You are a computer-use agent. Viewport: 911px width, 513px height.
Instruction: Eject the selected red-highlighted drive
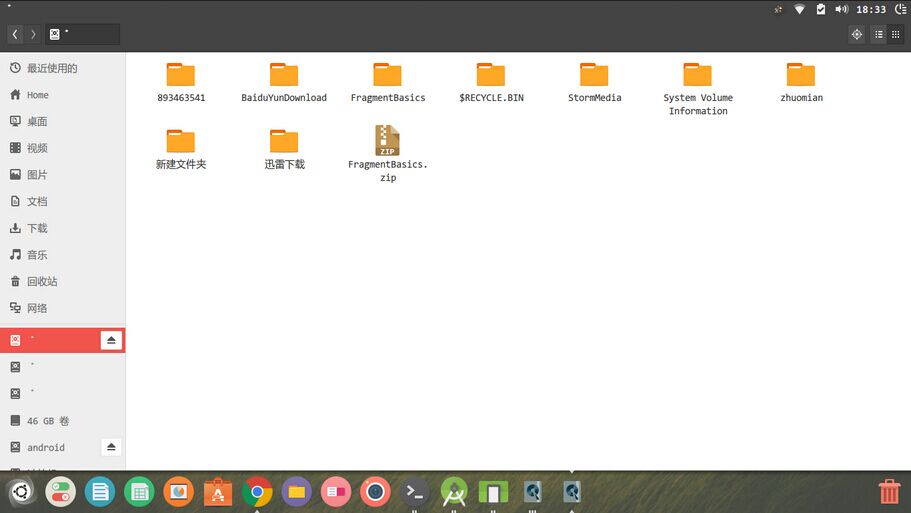tap(111, 341)
